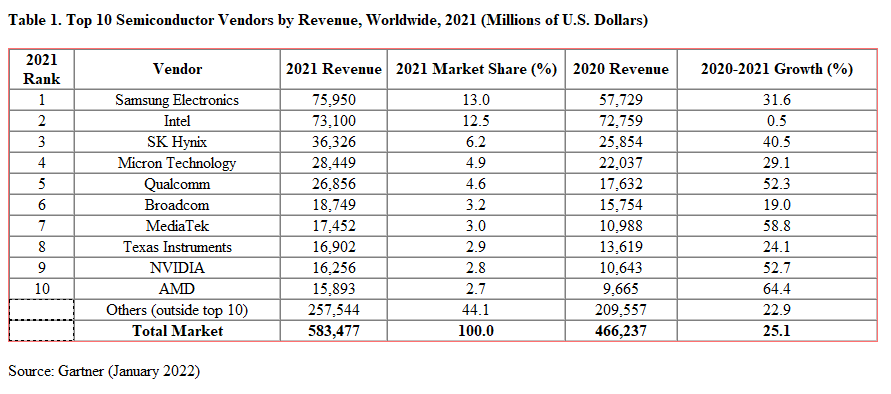Image resolution: width=891 pixels, height=394 pixels.
Task: Select the 'Others (outside top 10)' cell
Action: tap(177, 310)
